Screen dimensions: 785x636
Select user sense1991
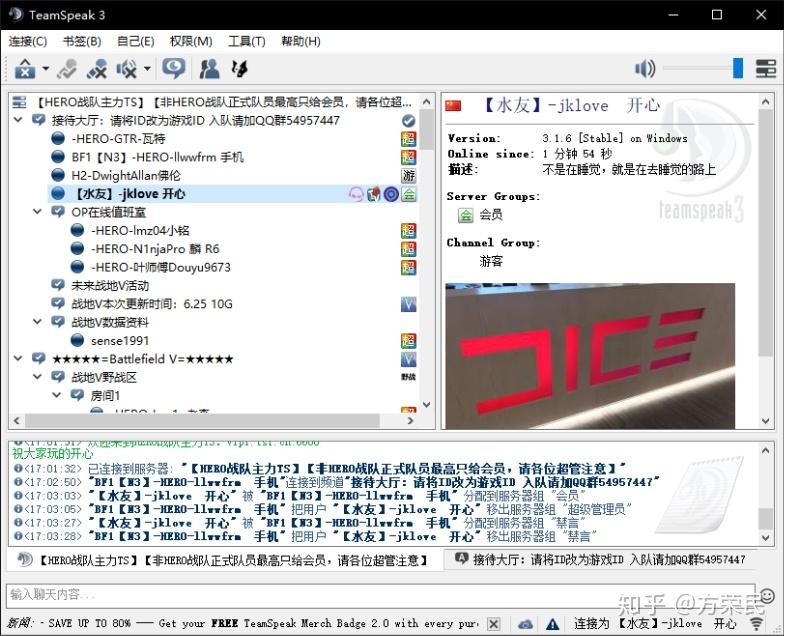[120, 341]
